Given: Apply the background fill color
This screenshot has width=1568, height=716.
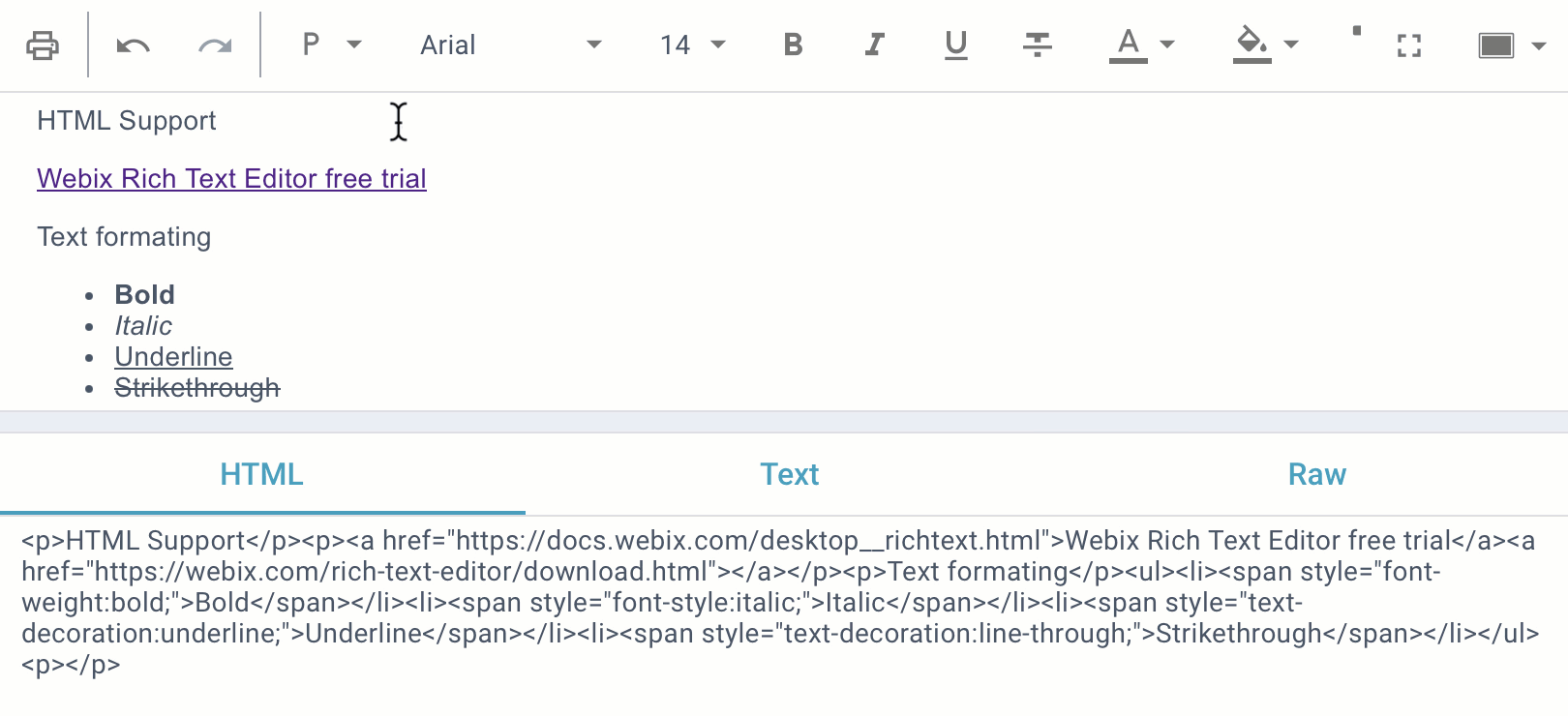Looking at the screenshot, I should (1251, 45).
